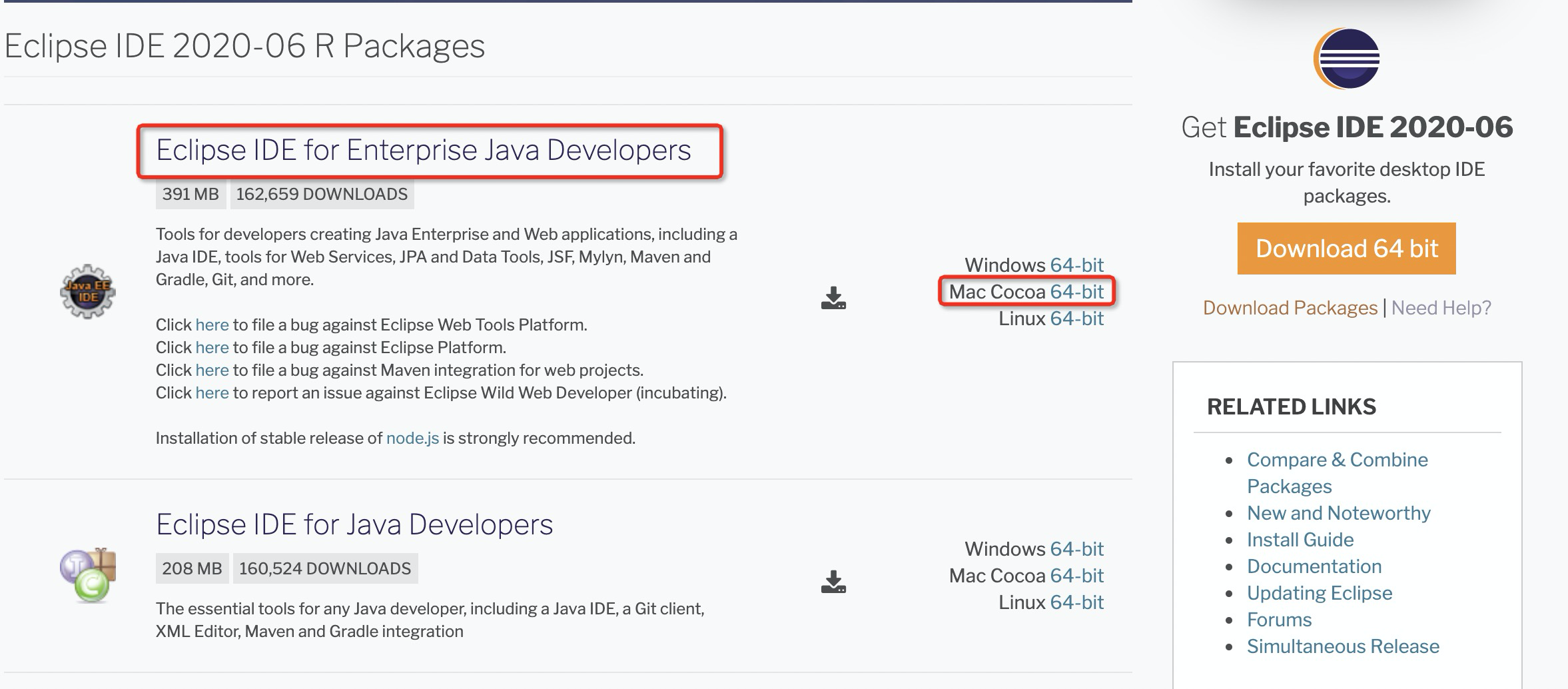Go to Updating Eclipse page

(1319, 593)
